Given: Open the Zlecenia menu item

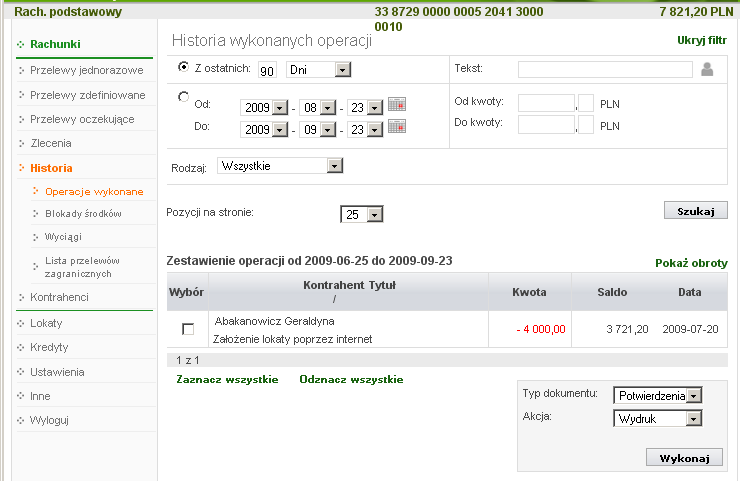Looking at the screenshot, I should pyautogui.click(x=51, y=143).
